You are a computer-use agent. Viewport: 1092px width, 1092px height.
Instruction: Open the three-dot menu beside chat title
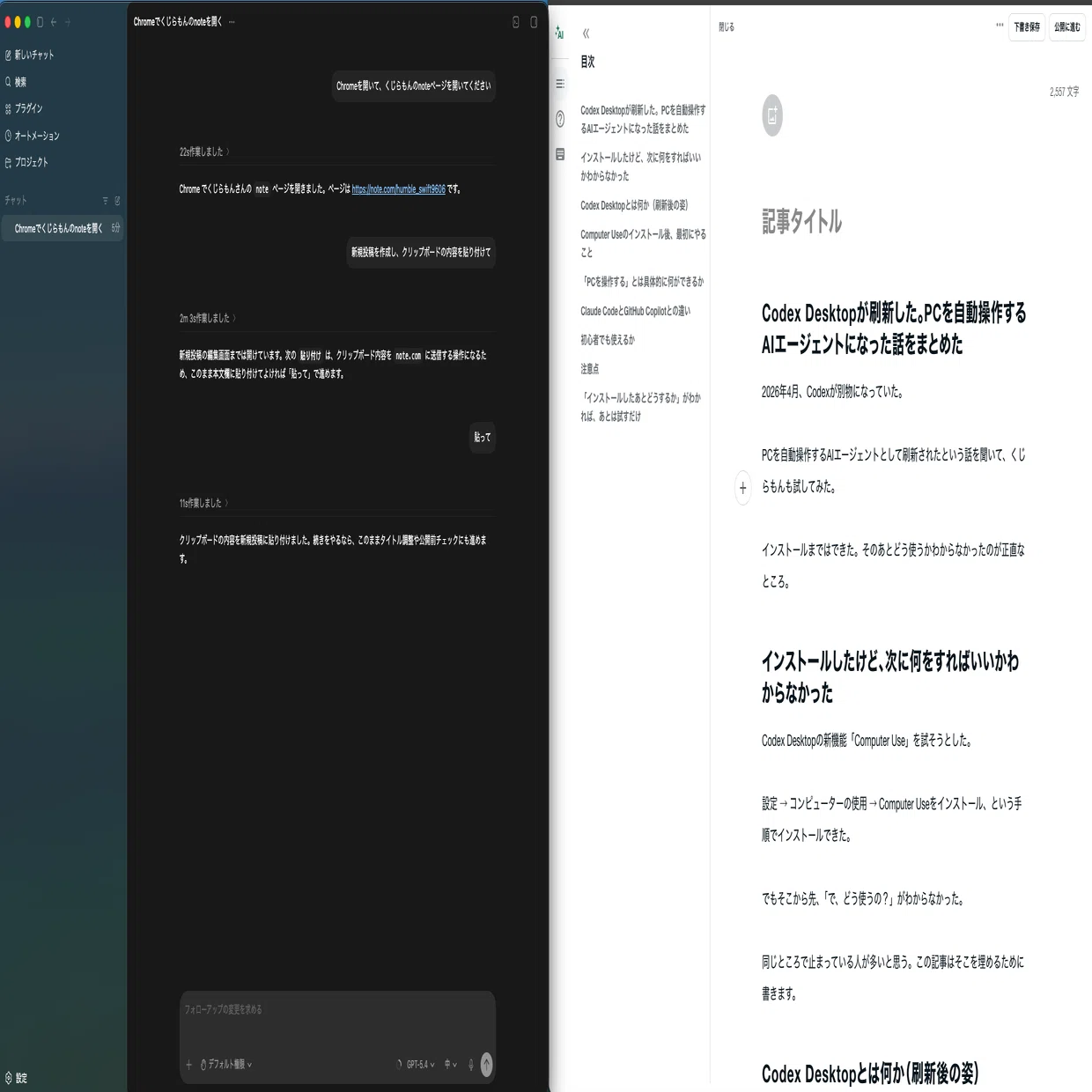[x=232, y=22]
